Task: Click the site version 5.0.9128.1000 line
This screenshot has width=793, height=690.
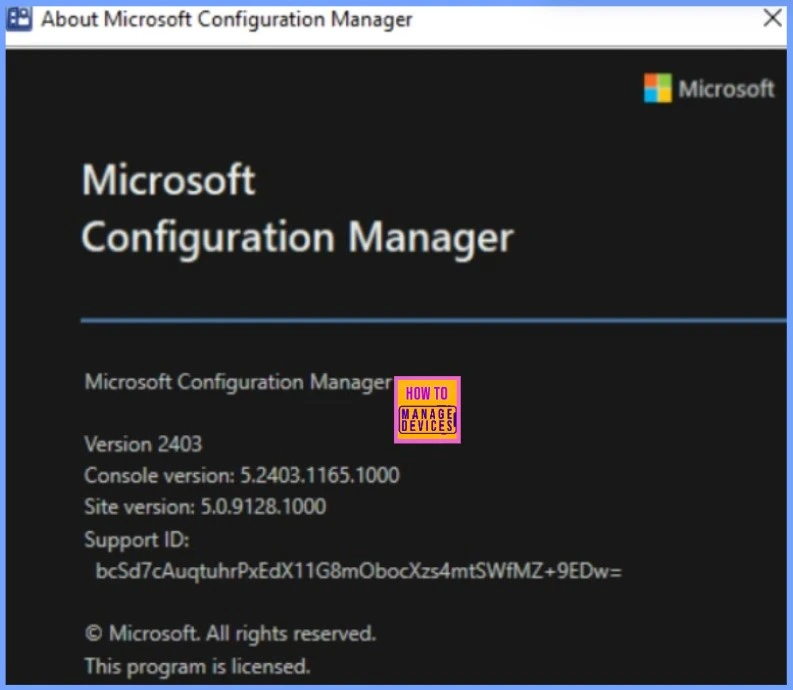Action: point(205,506)
